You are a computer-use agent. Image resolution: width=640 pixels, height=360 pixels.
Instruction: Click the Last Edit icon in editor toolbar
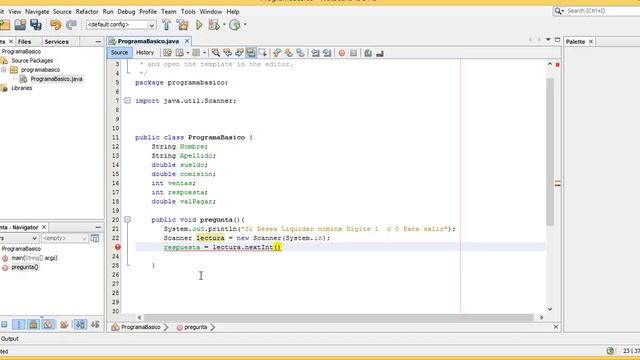pyautogui.click(x=167, y=53)
